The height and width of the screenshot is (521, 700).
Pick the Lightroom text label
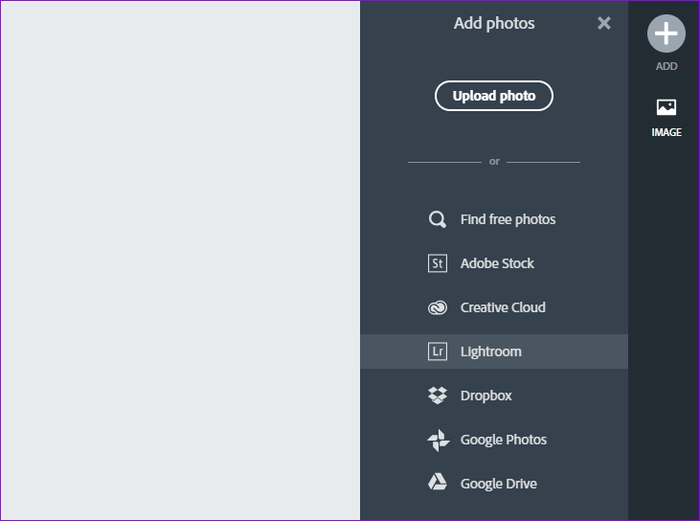click(x=491, y=352)
